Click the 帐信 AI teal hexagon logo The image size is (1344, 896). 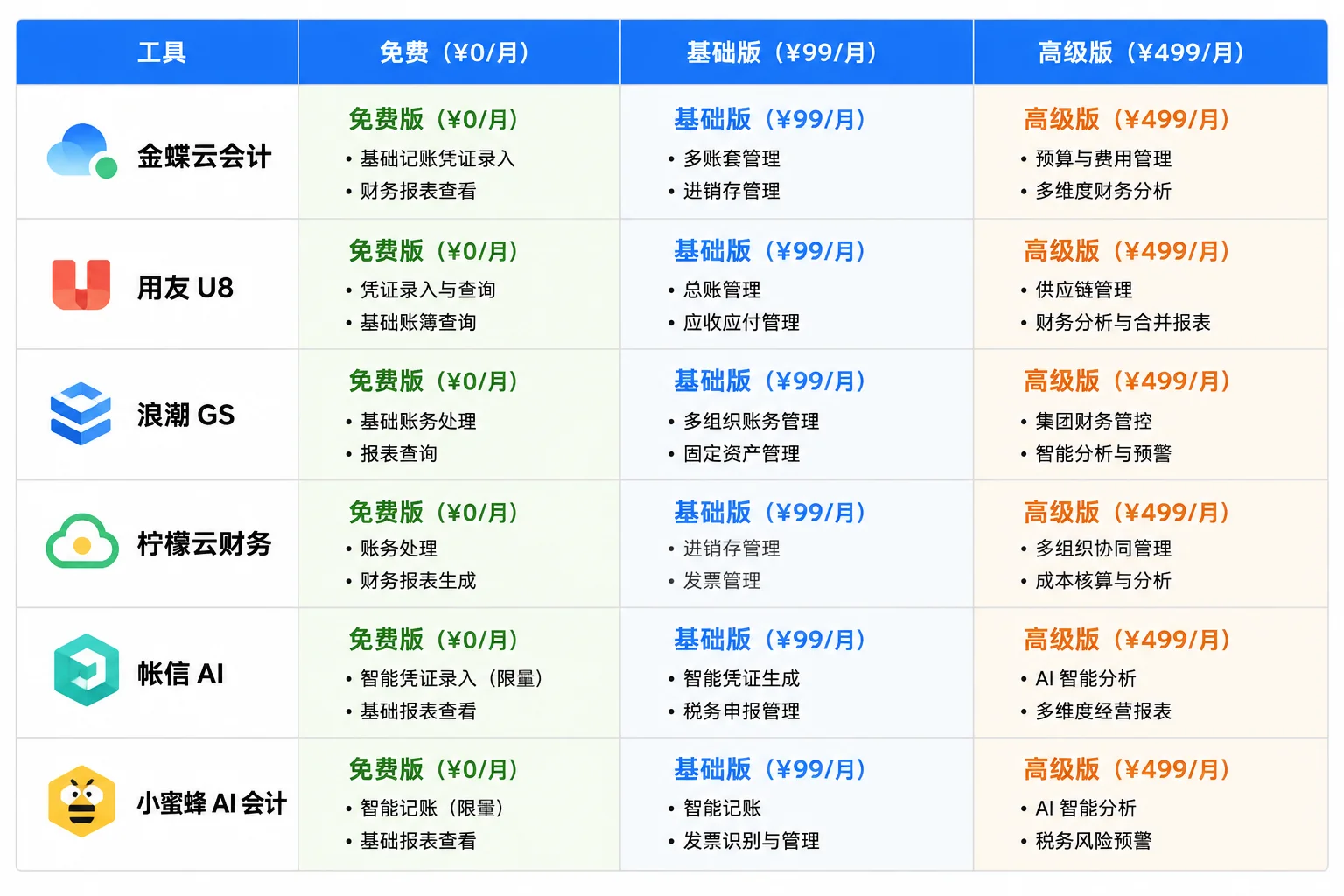86,670
